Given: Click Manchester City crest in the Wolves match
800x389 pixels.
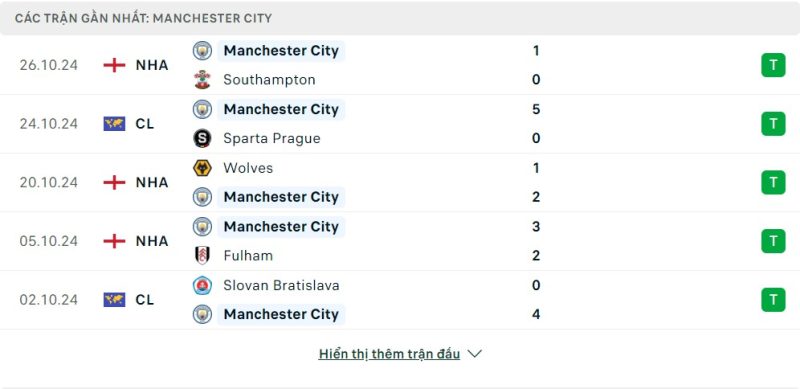Looking at the screenshot, I should pyautogui.click(x=202, y=197).
